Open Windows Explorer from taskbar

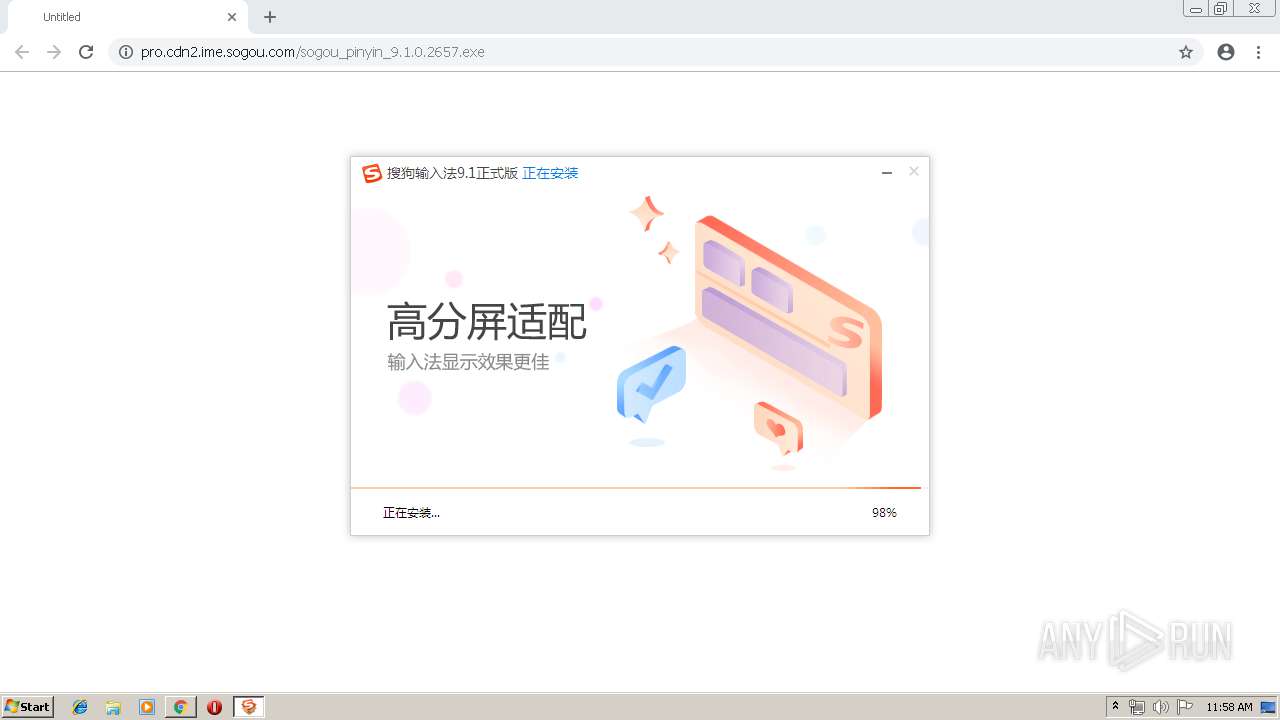pyautogui.click(x=113, y=707)
